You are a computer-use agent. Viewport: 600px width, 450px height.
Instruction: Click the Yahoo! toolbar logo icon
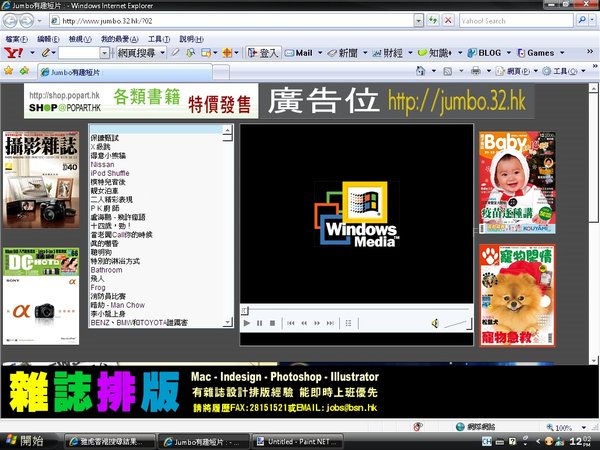(x=11, y=52)
